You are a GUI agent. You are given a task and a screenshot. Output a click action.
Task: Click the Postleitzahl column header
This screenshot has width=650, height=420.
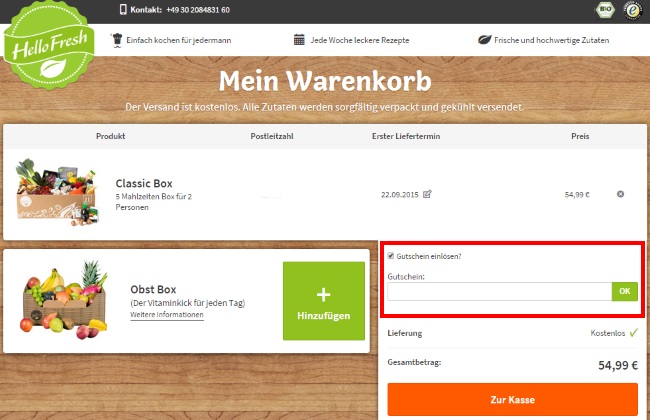click(x=272, y=136)
